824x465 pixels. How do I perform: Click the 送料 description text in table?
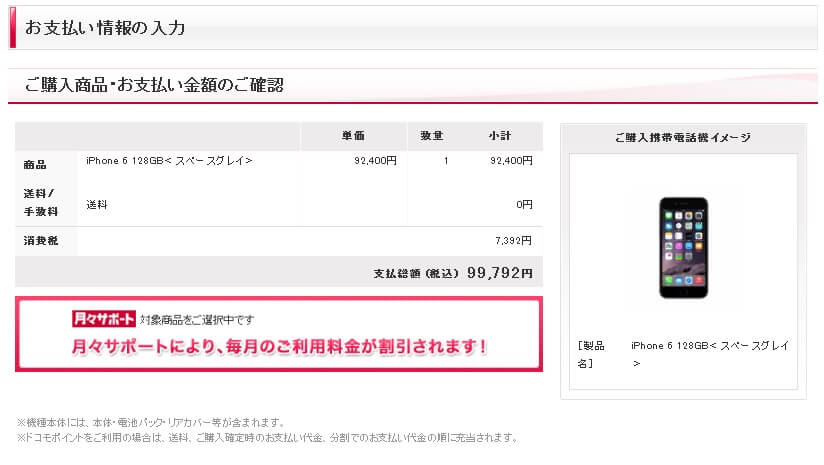tap(97, 204)
